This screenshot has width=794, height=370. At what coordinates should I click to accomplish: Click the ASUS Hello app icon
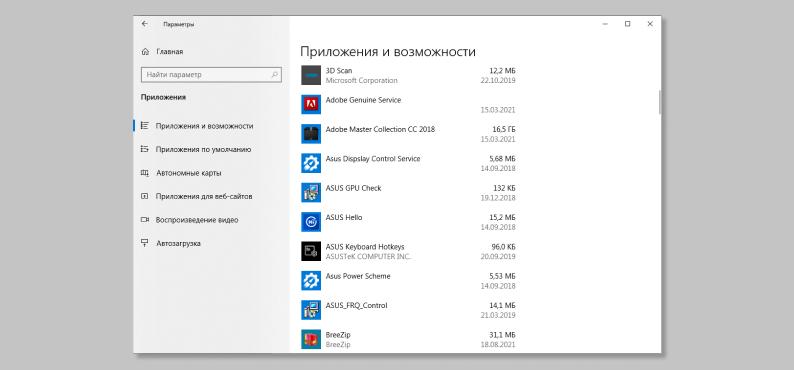point(311,222)
